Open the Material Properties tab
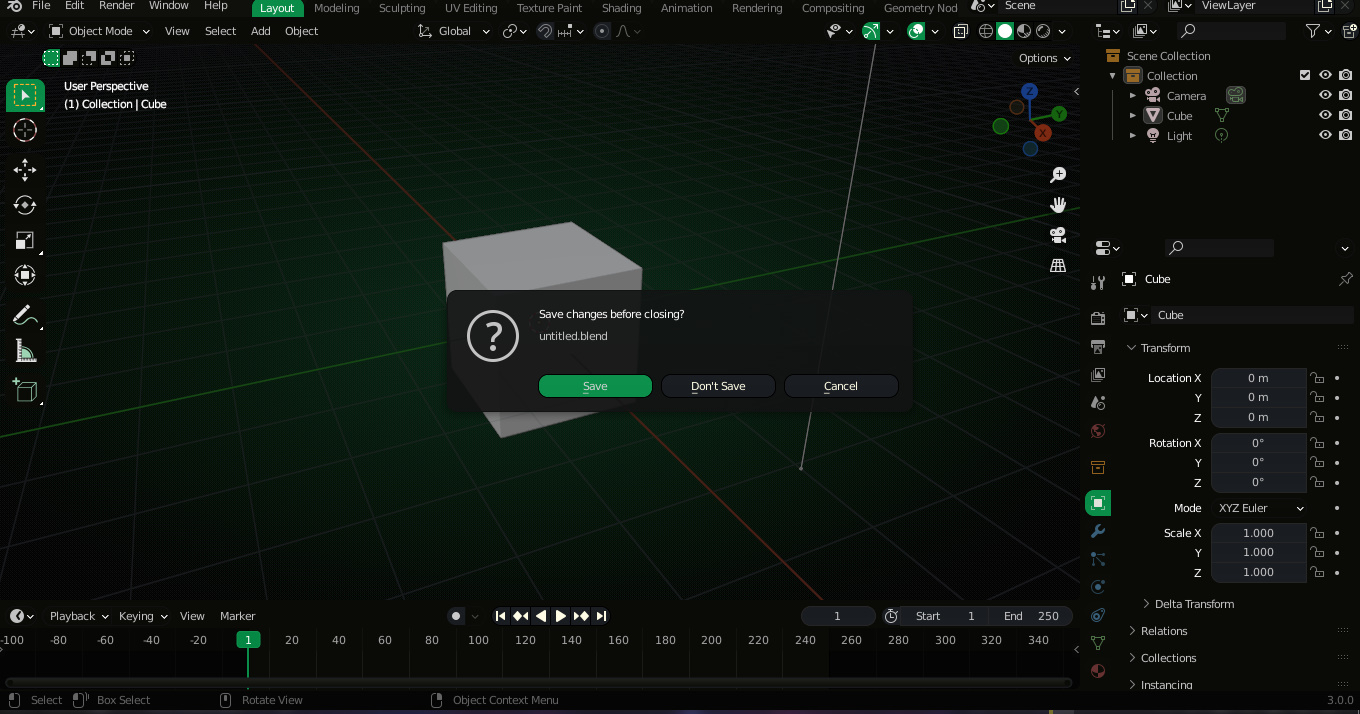Image resolution: width=1360 pixels, height=714 pixels. [x=1097, y=671]
